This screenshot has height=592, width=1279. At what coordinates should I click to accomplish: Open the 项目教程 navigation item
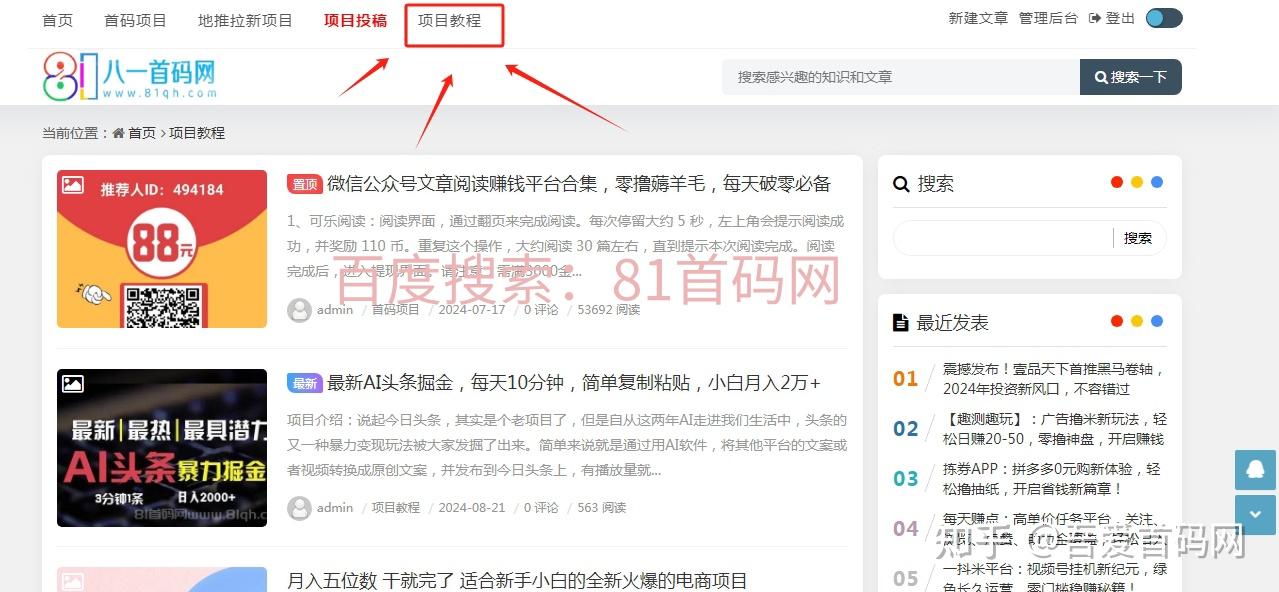coord(449,20)
